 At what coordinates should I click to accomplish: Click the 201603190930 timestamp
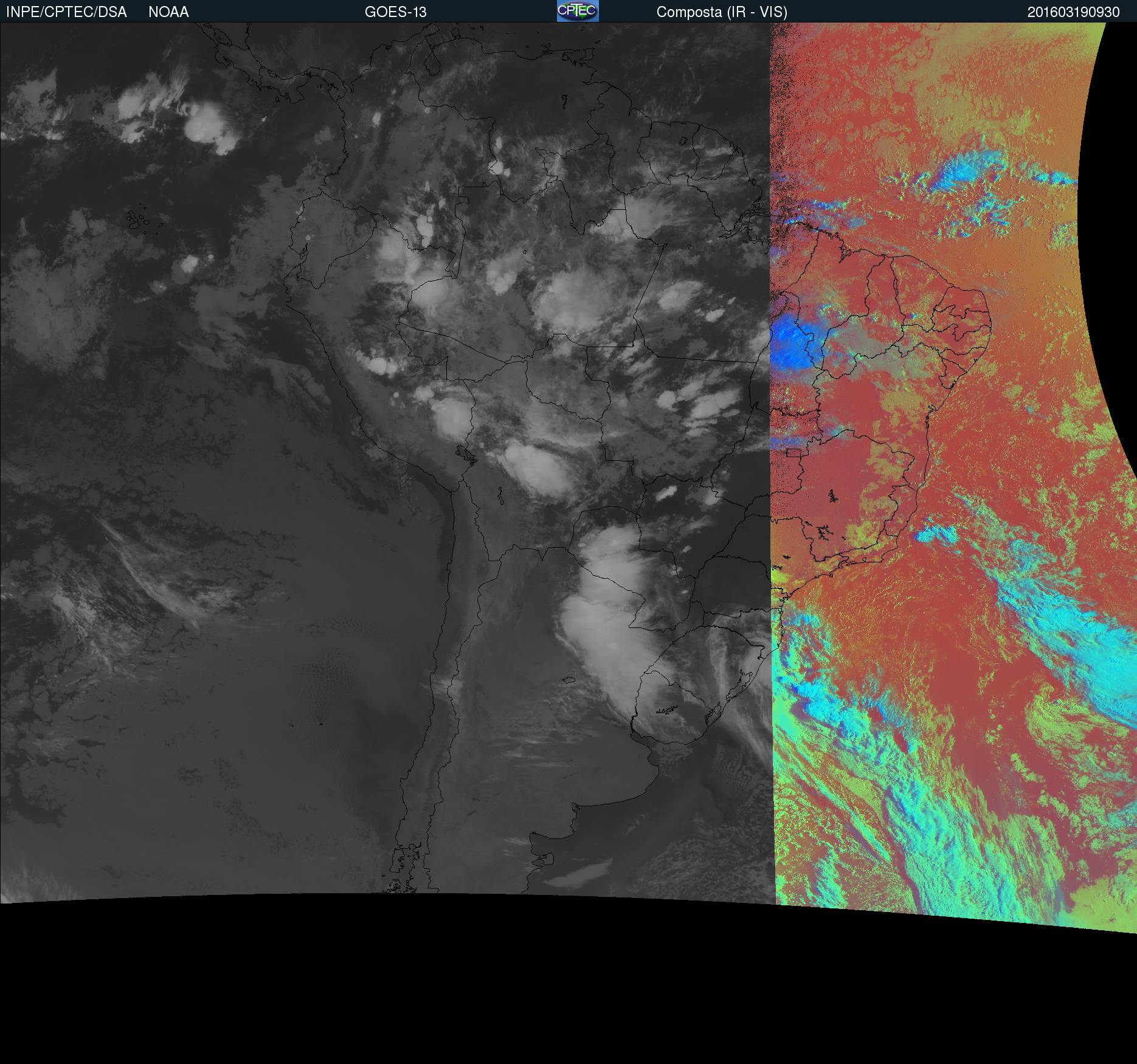(x=1073, y=12)
